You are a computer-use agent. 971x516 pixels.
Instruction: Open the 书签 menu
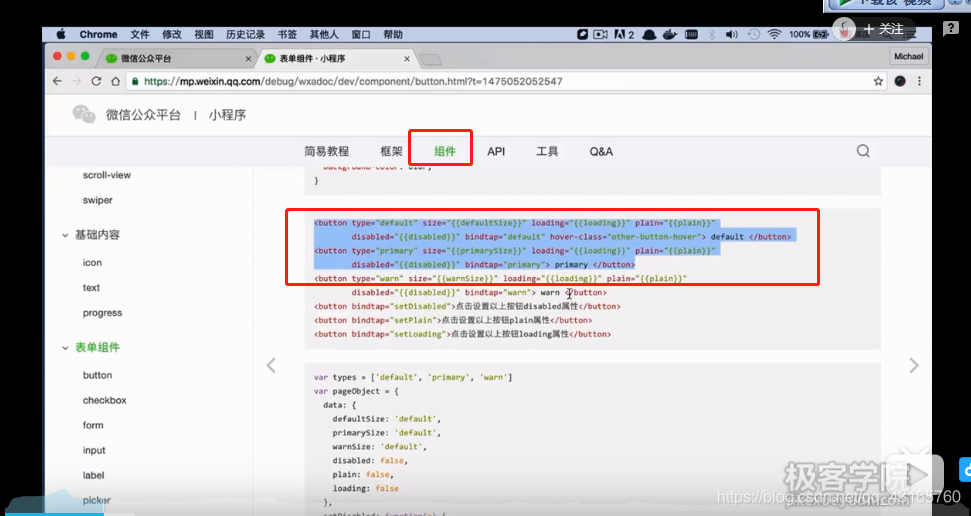tap(287, 35)
